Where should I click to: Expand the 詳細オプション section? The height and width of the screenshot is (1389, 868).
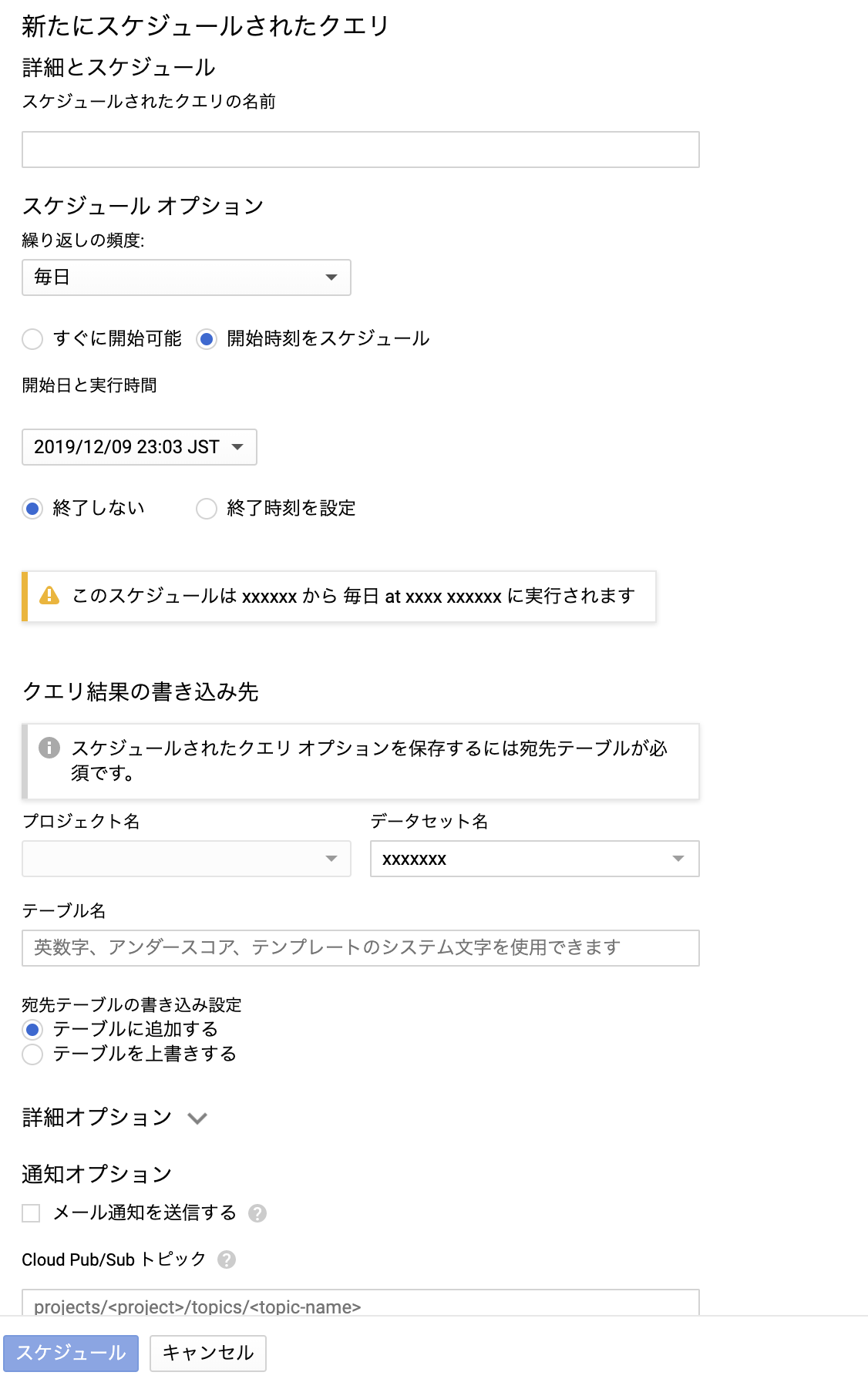pyautogui.click(x=197, y=1118)
